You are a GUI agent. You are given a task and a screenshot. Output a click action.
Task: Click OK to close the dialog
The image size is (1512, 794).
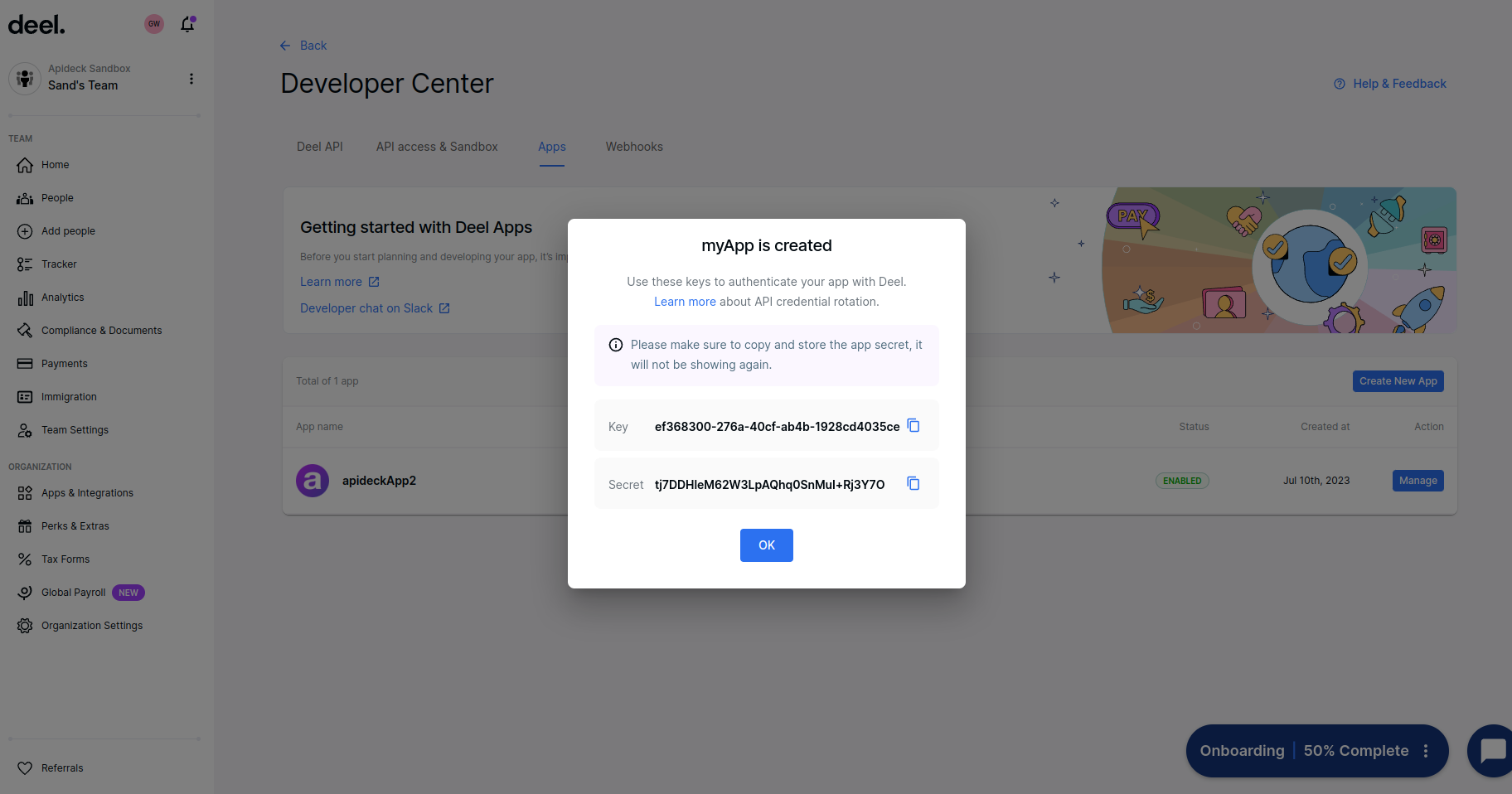(767, 545)
